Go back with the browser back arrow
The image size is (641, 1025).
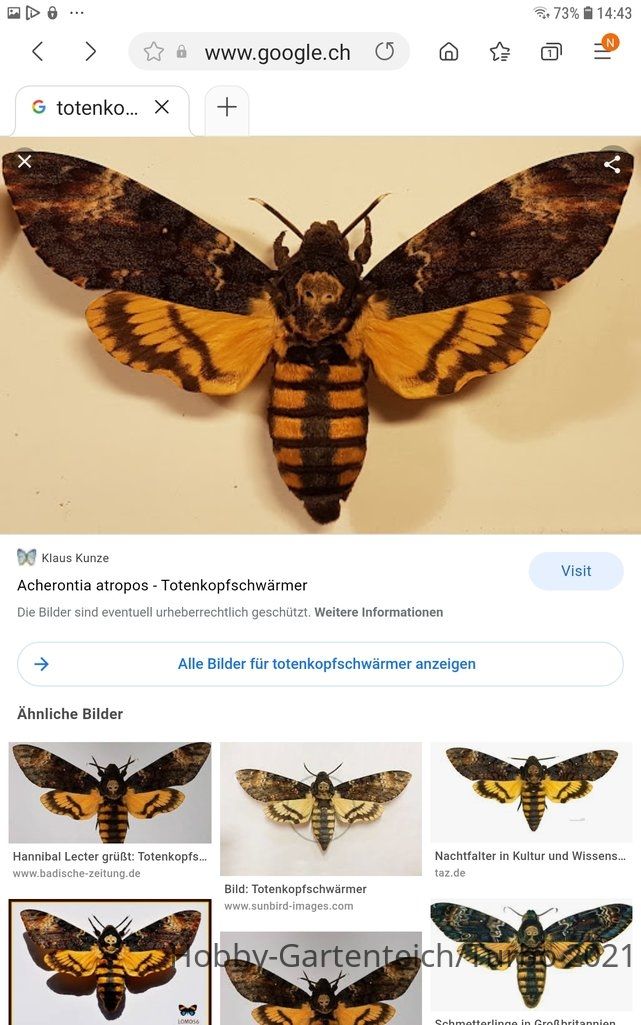pos(38,52)
